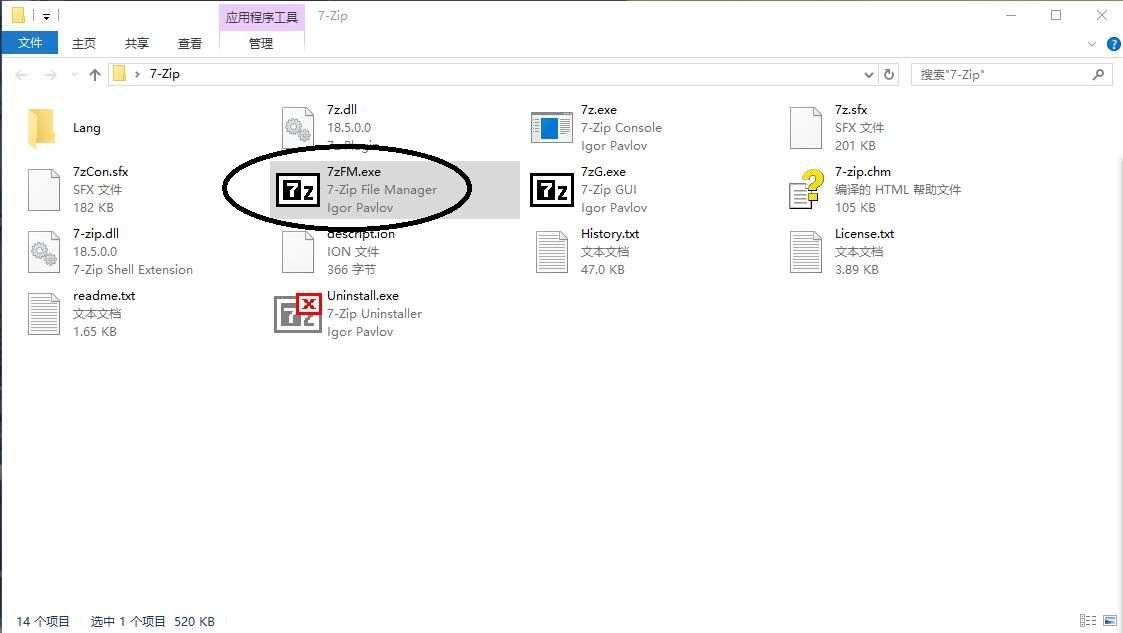The width and height of the screenshot is (1123, 633).
Task: Click the Forward navigation arrow
Action: pyautogui.click(x=49, y=74)
